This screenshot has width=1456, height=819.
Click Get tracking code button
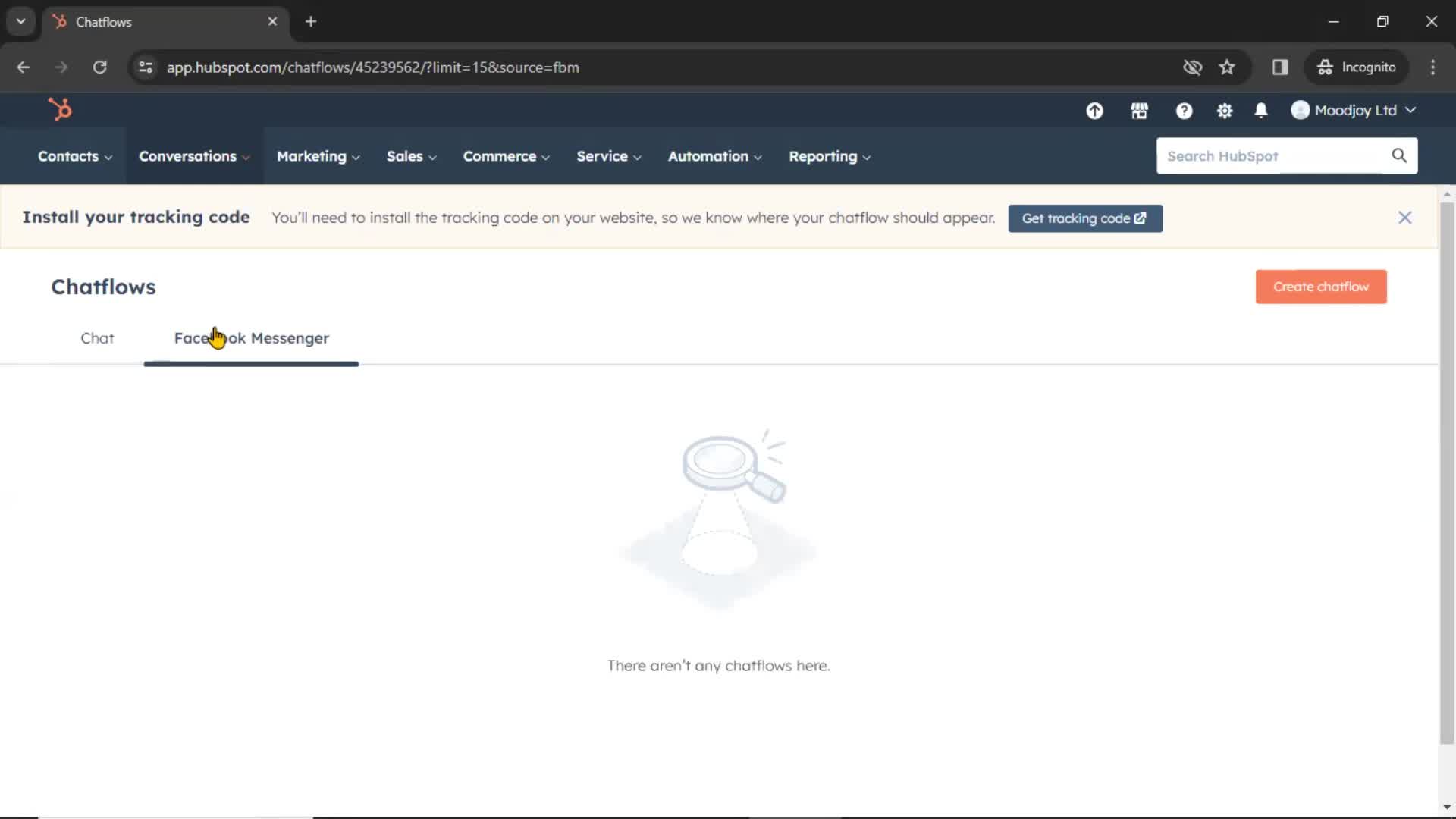click(1085, 218)
